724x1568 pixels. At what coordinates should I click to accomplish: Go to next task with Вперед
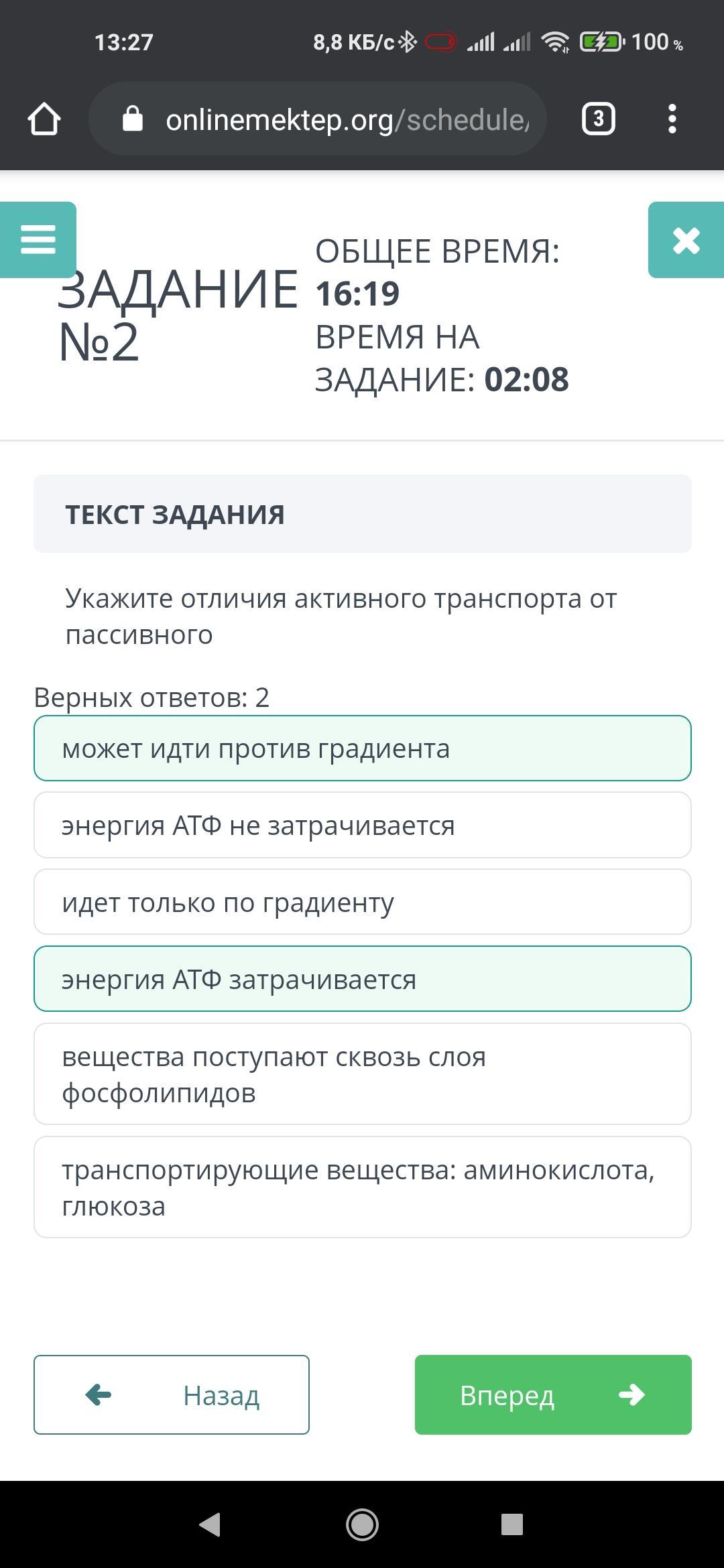click(x=553, y=1395)
